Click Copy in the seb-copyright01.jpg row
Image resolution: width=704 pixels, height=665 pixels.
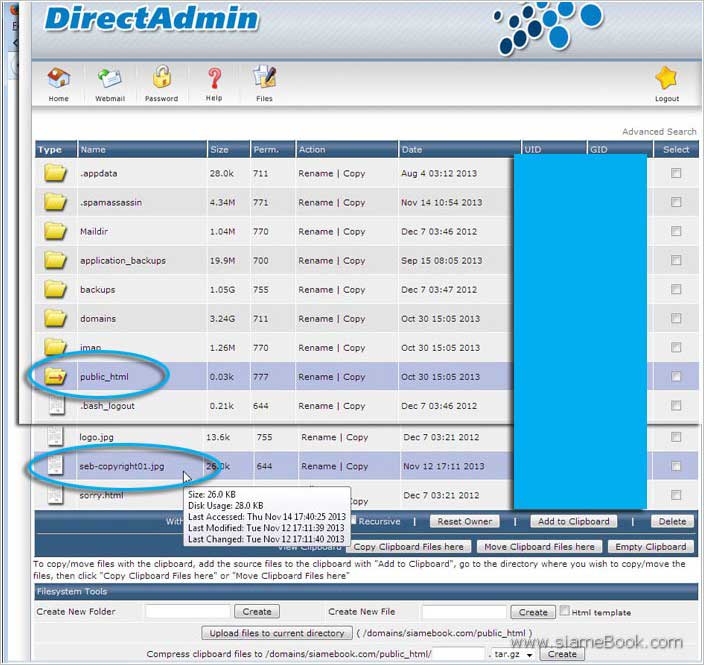pos(357,466)
